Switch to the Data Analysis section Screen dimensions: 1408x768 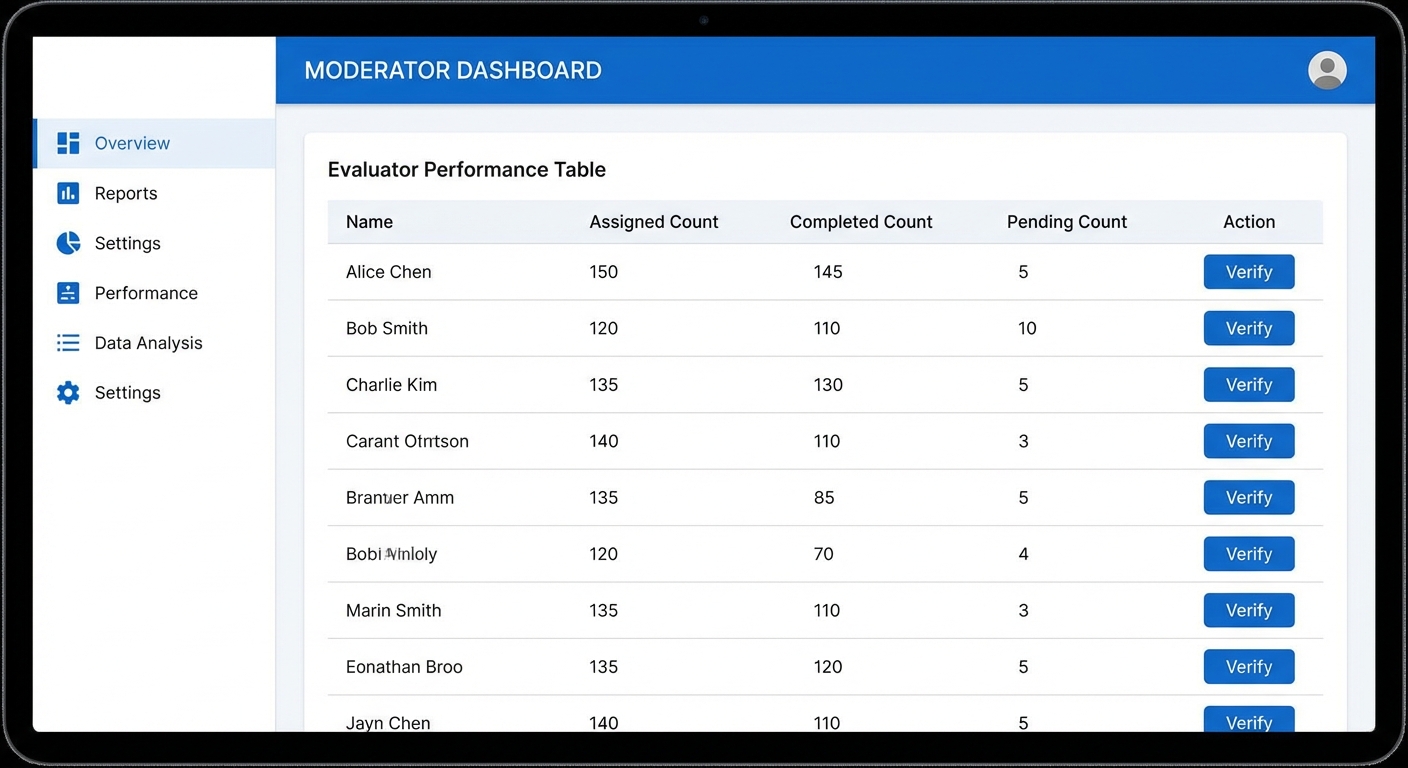tap(146, 343)
